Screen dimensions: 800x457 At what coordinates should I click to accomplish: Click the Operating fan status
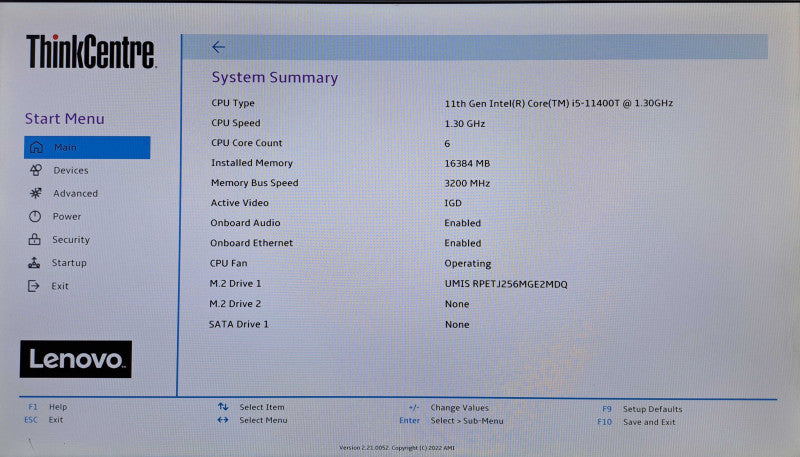(468, 264)
